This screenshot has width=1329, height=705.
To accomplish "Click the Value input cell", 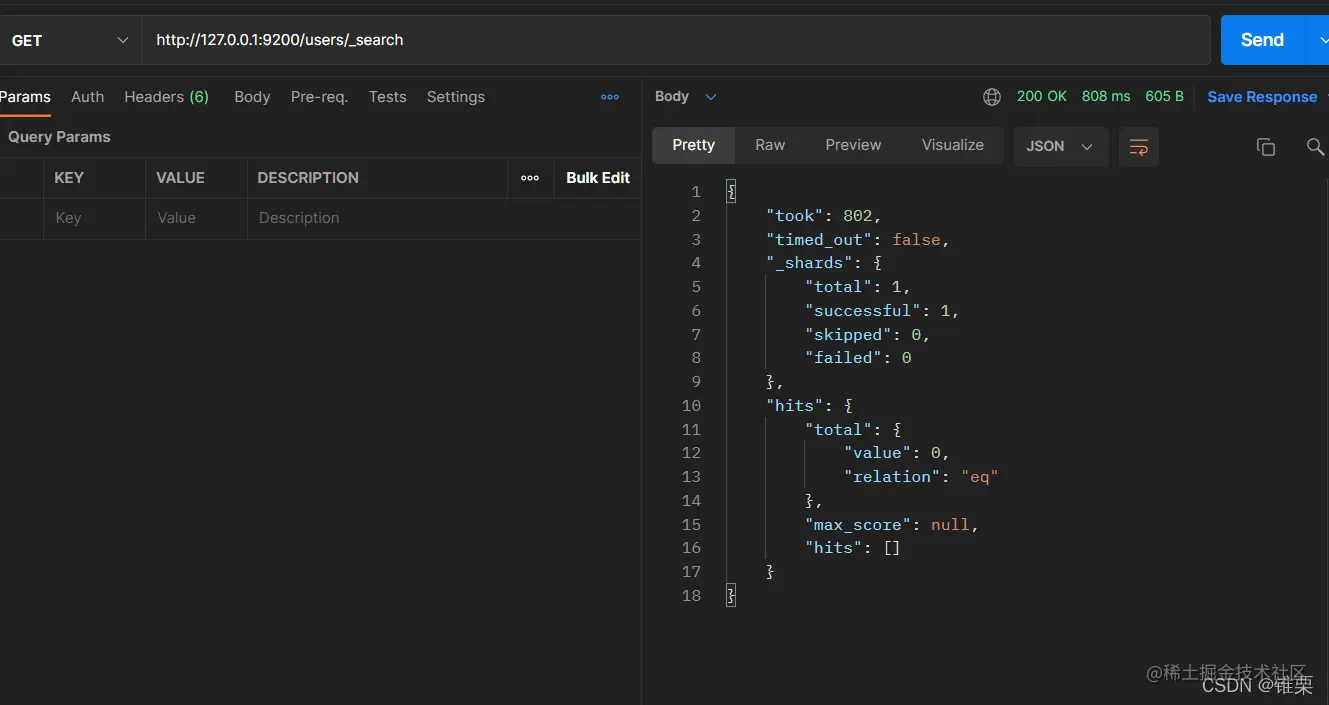I will point(196,218).
